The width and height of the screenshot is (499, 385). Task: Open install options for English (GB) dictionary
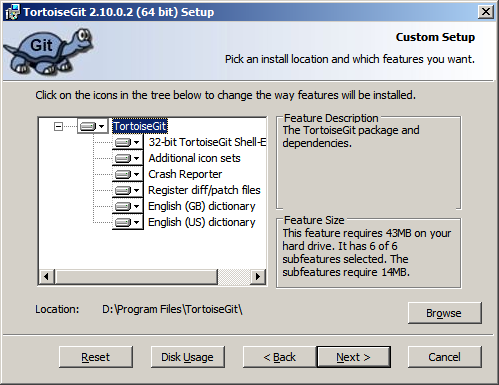[x=128, y=206]
